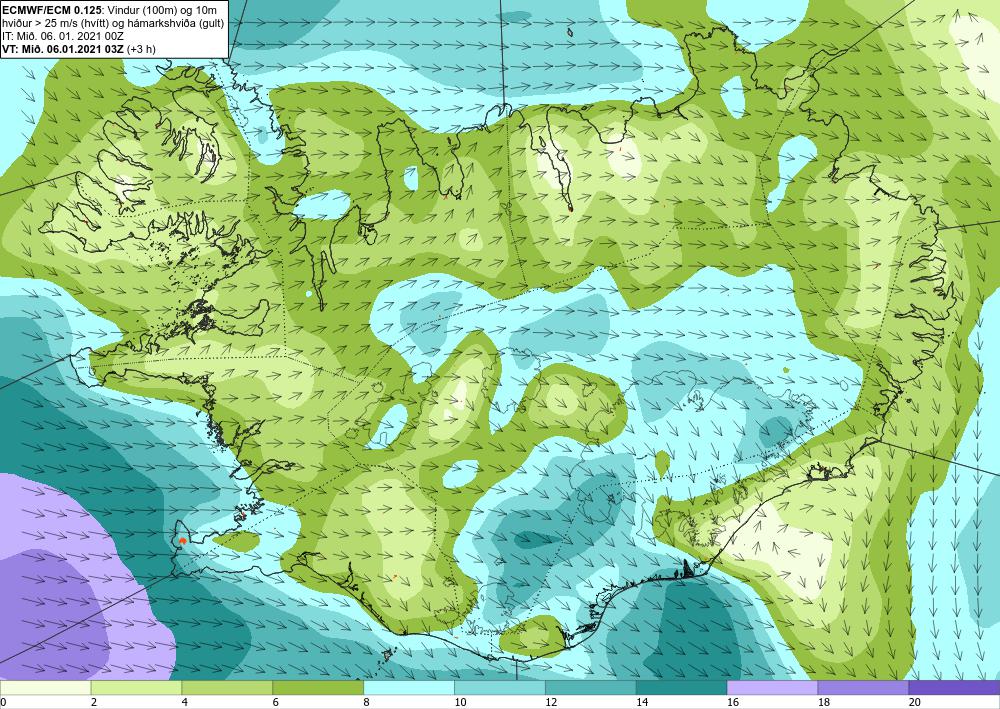The height and width of the screenshot is (709, 1000).
Task: Click the legend label '20'
Action: tap(915, 703)
